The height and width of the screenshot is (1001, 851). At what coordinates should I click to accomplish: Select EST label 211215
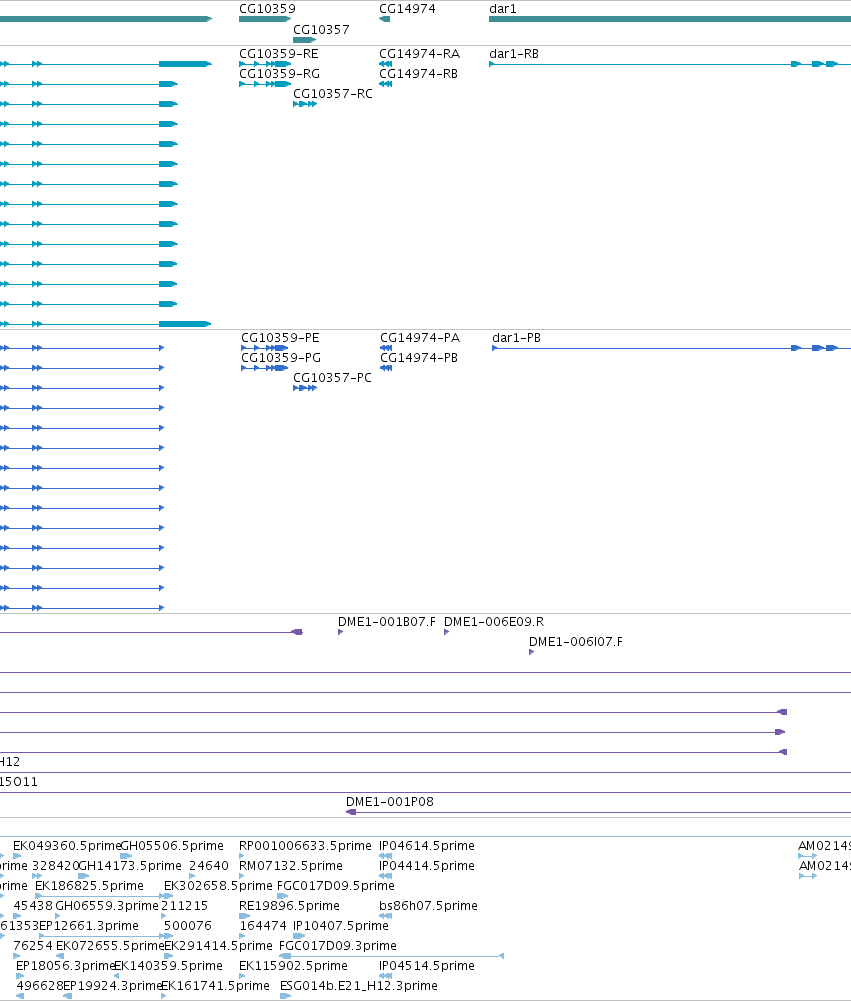185,906
